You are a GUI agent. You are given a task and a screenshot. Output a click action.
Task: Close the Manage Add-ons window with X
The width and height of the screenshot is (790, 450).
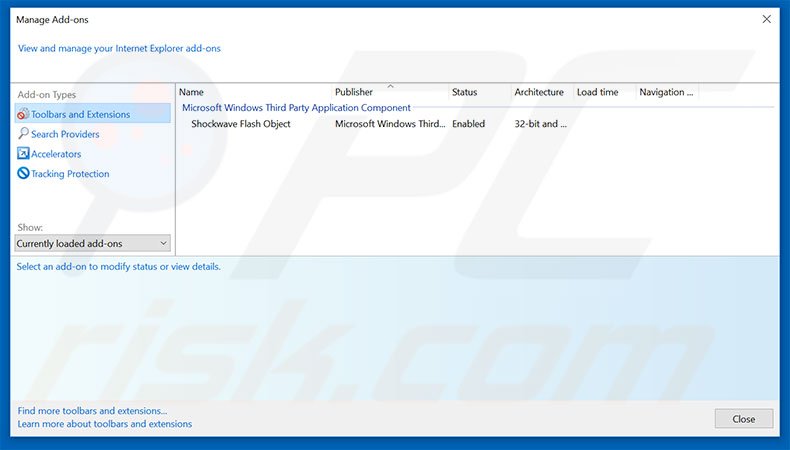(x=766, y=19)
